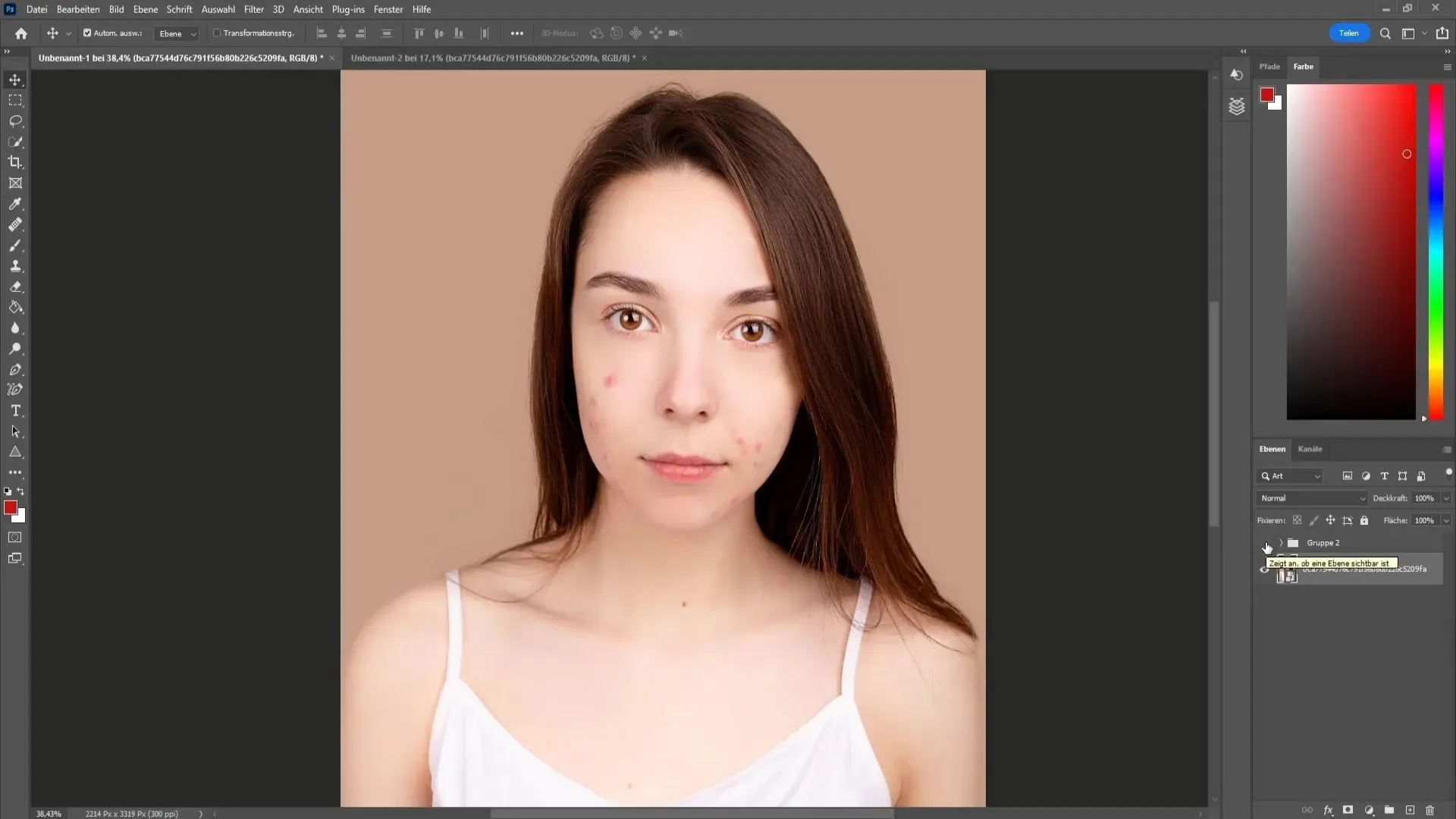Create a new group in Layers panel
The width and height of the screenshot is (1456, 819).
pos(1389,810)
